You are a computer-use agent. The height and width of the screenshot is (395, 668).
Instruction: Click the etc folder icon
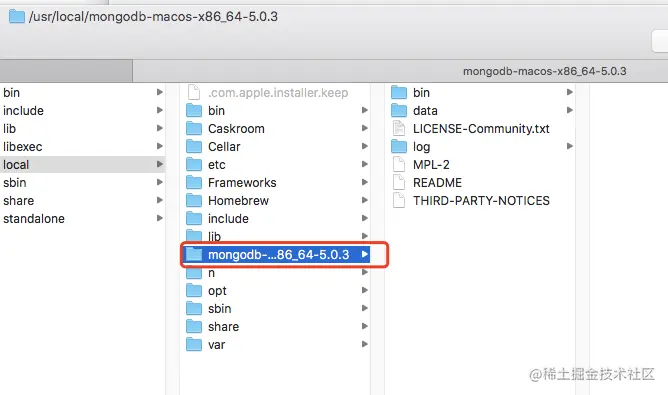[194, 164]
